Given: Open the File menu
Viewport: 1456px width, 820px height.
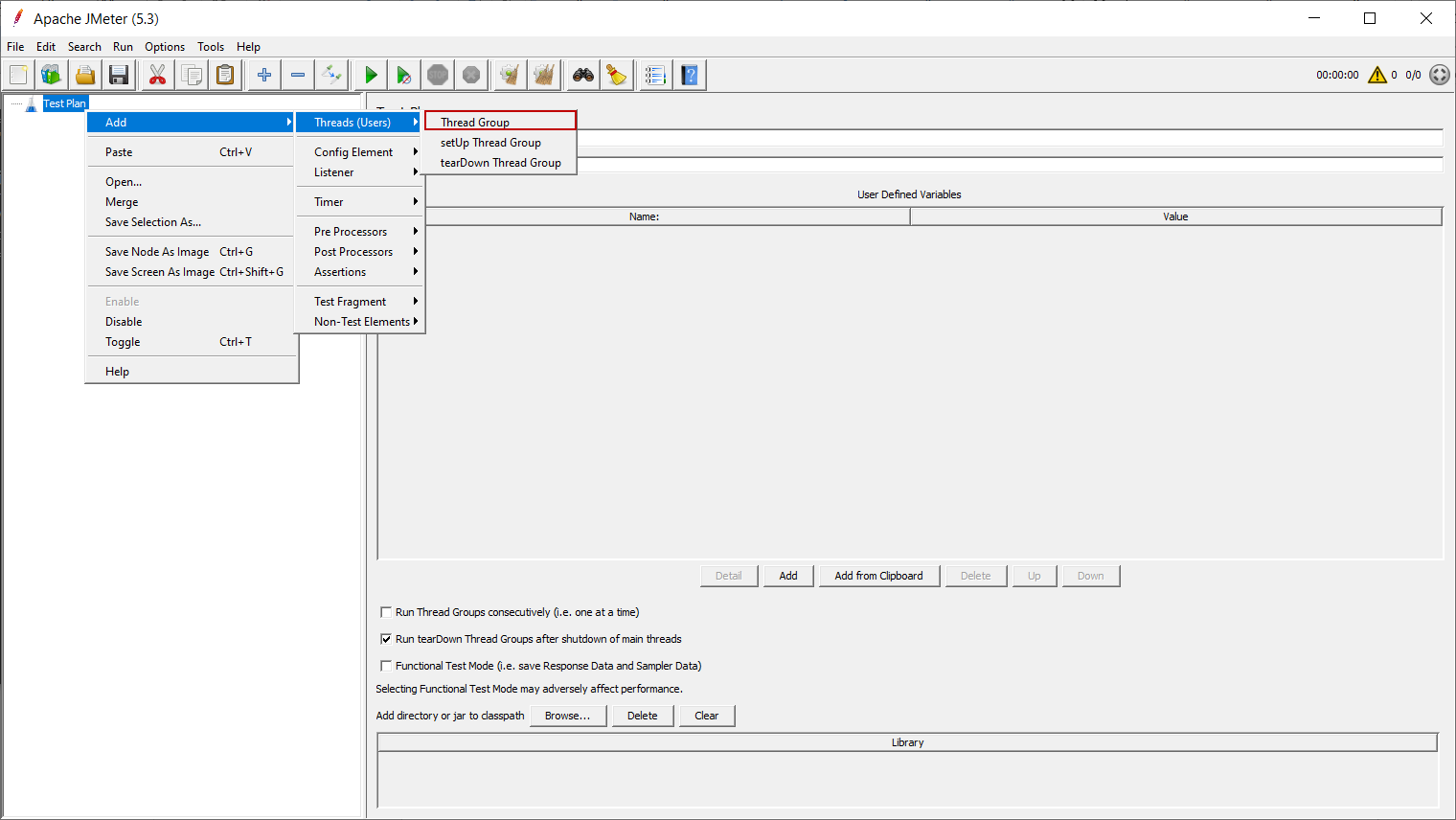Looking at the screenshot, I should (x=15, y=47).
